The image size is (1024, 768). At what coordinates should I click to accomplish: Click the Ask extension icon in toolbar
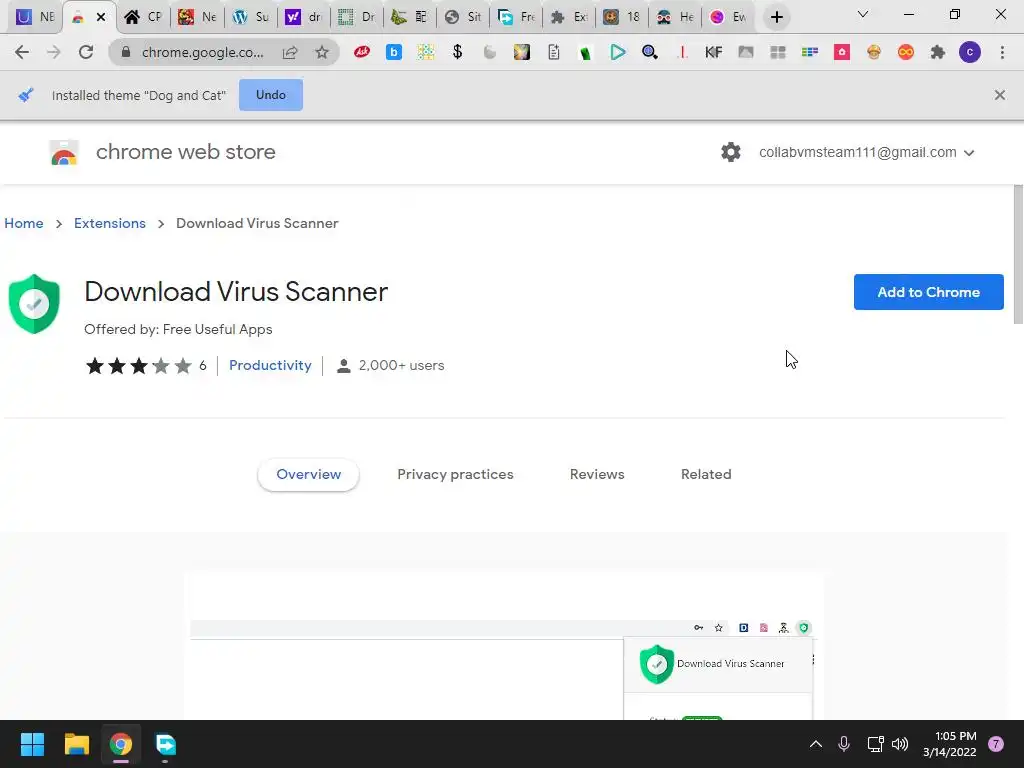coord(362,52)
